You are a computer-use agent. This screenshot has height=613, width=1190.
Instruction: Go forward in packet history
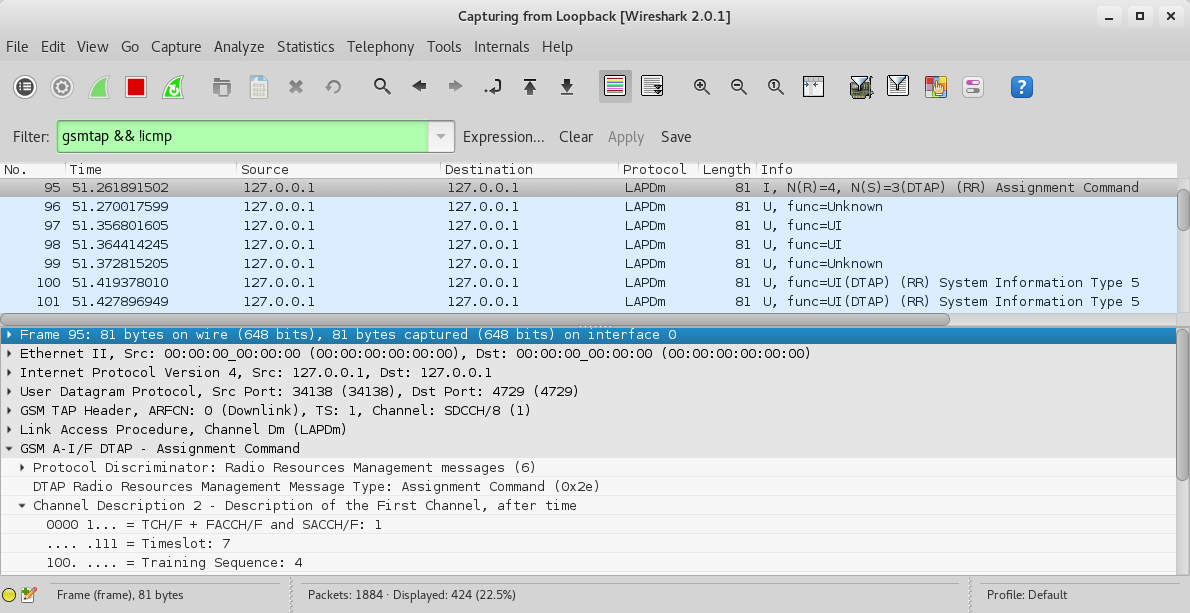pos(455,86)
